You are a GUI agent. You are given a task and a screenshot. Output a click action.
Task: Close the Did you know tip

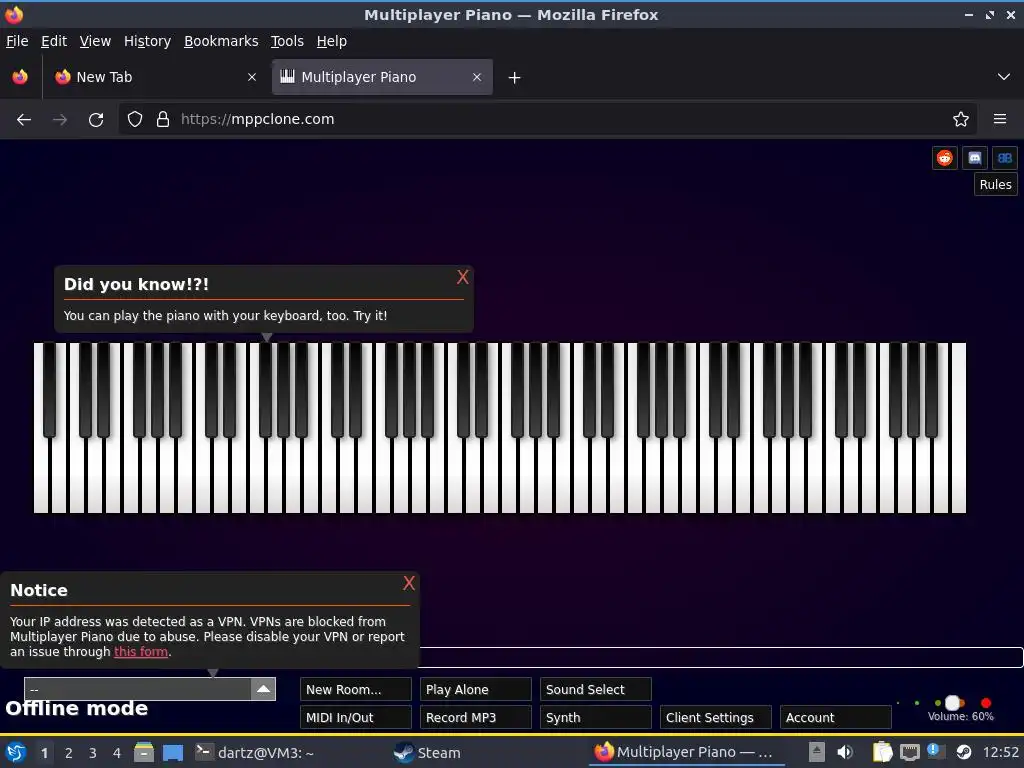pos(462,278)
